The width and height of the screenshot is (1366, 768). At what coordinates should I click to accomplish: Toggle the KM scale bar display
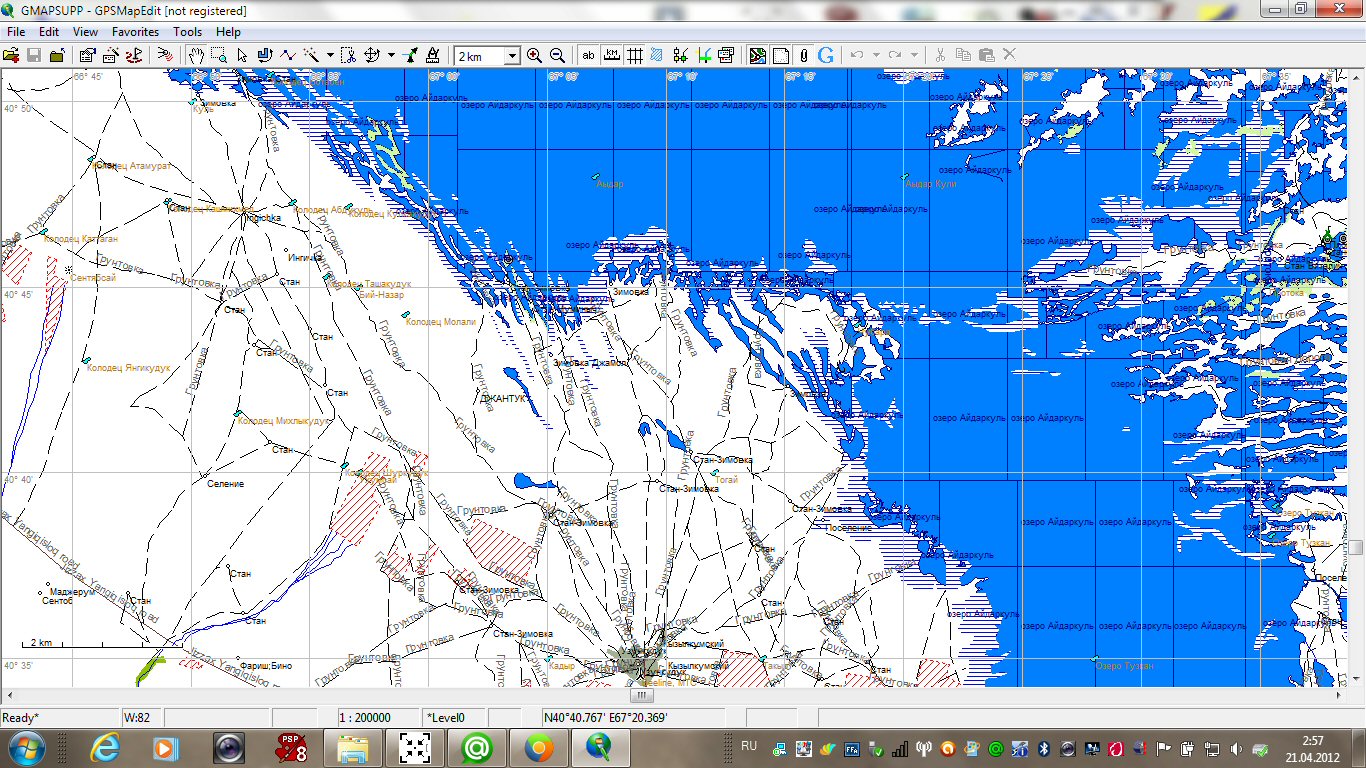tap(611, 56)
